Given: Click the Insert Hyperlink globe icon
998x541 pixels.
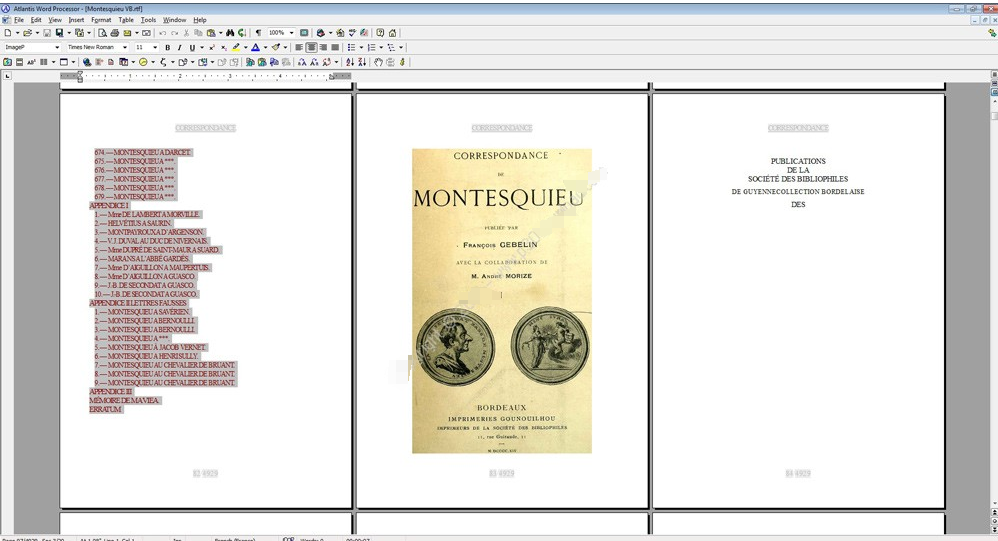Looking at the screenshot, I should coord(87,62).
